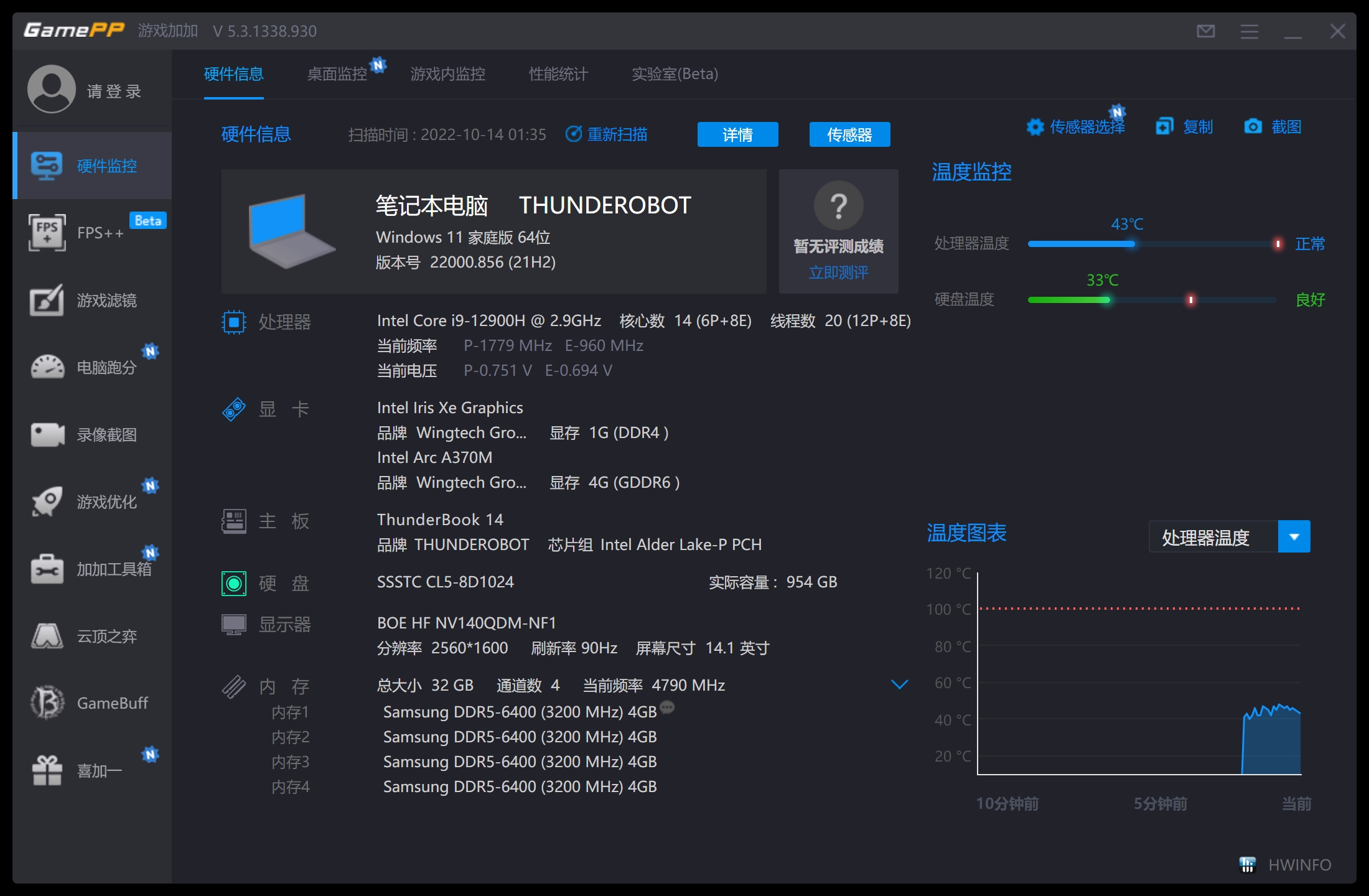Click 重新扫描 to rescan hardware
1369x896 pixels.
click(607, 134)
